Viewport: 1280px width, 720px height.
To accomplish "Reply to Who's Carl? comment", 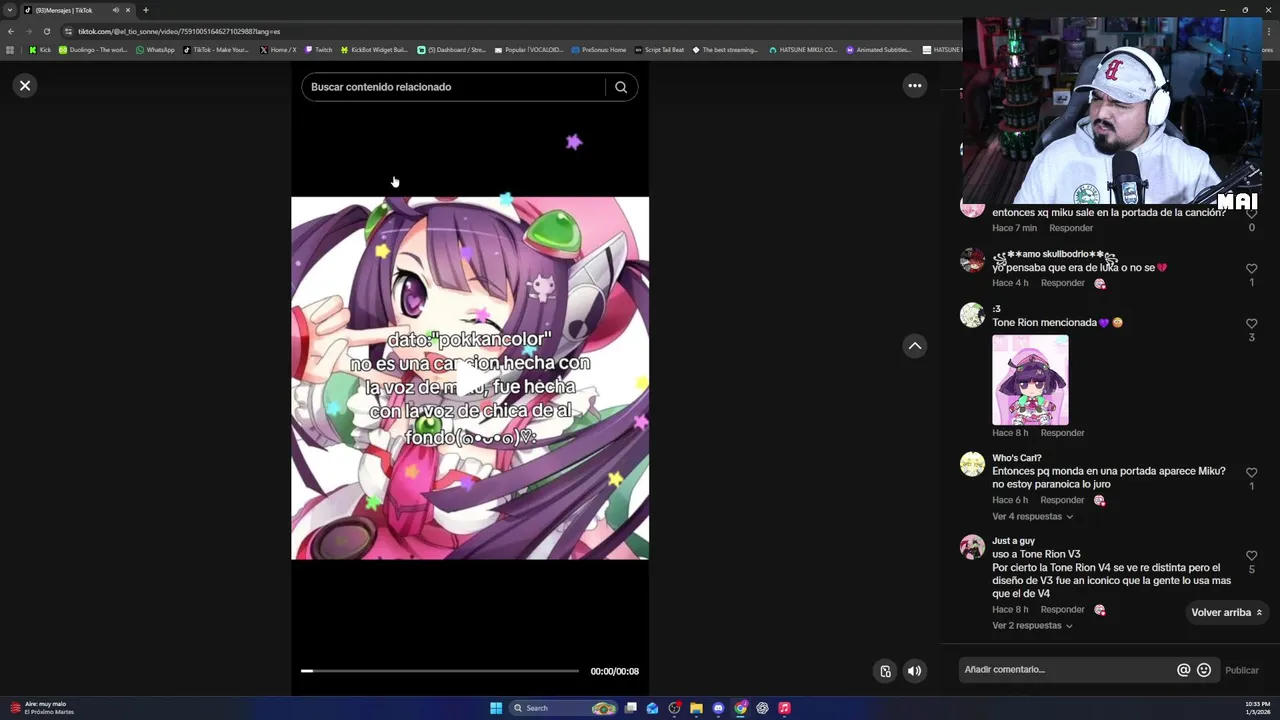I will click(1062, 500).
